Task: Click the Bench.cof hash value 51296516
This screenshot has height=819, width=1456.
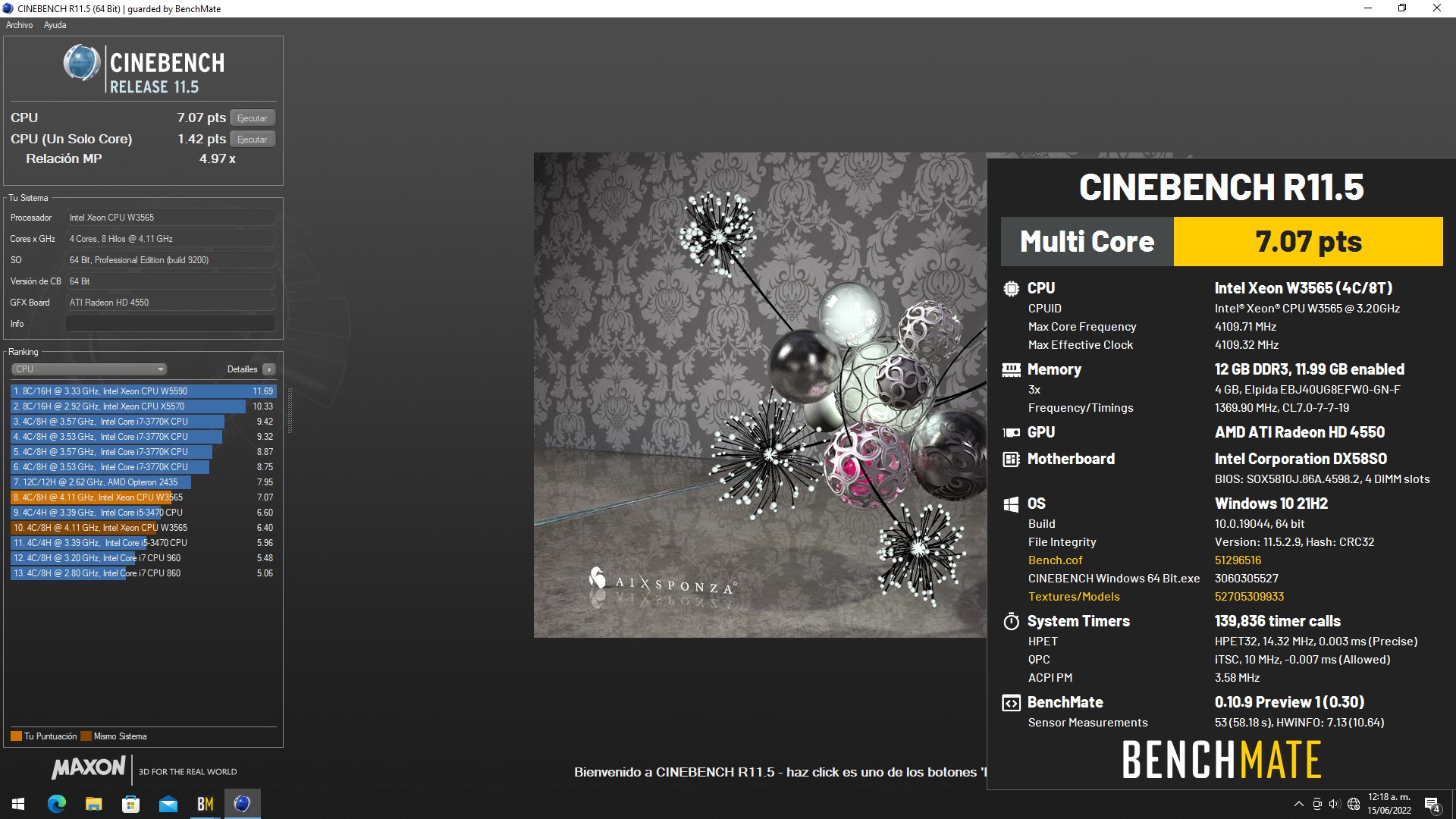Action: click(1238, 560)
